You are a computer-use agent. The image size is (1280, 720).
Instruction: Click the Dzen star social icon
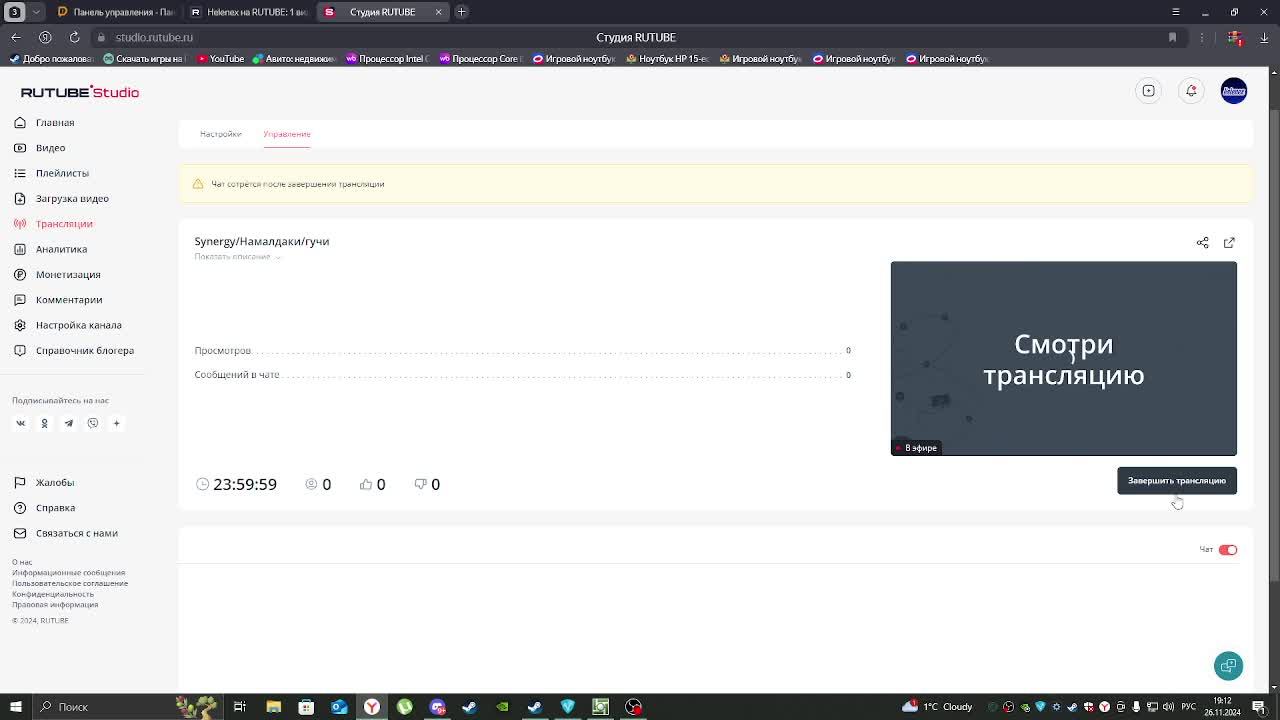pos(116,423)
